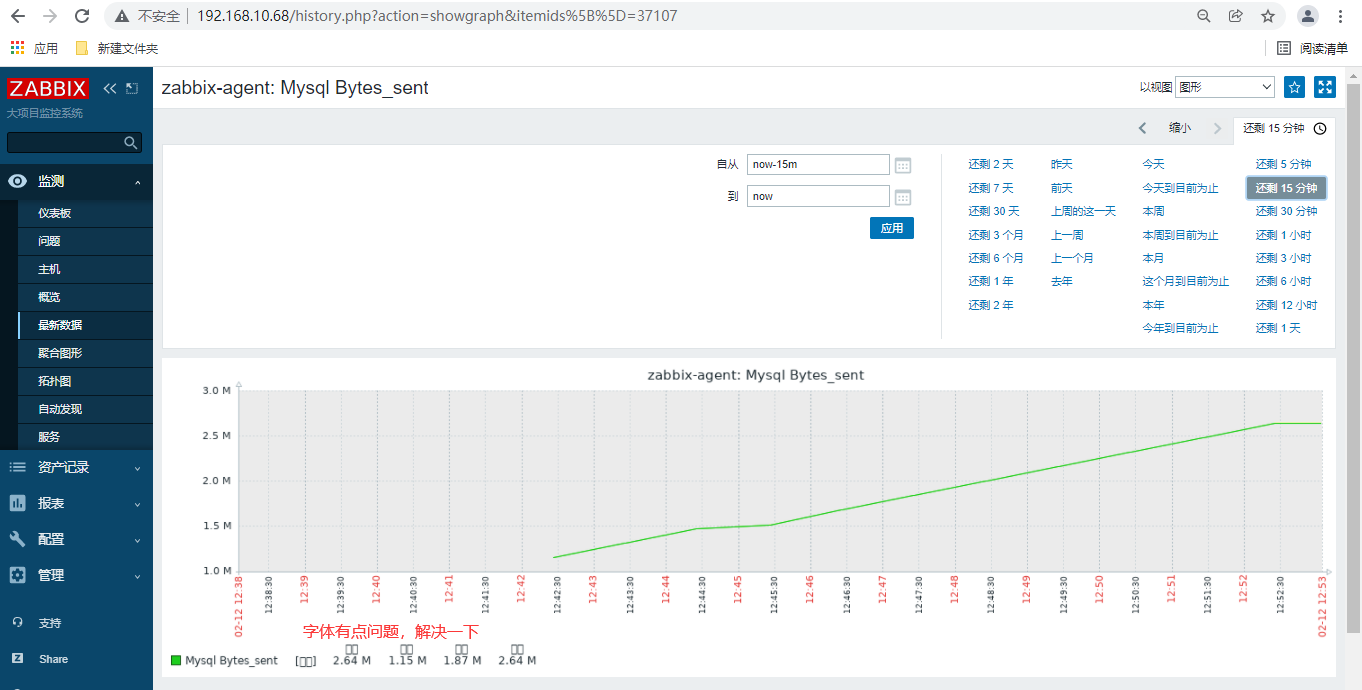Click 缩小 zoom out button

click(1180, 128)
